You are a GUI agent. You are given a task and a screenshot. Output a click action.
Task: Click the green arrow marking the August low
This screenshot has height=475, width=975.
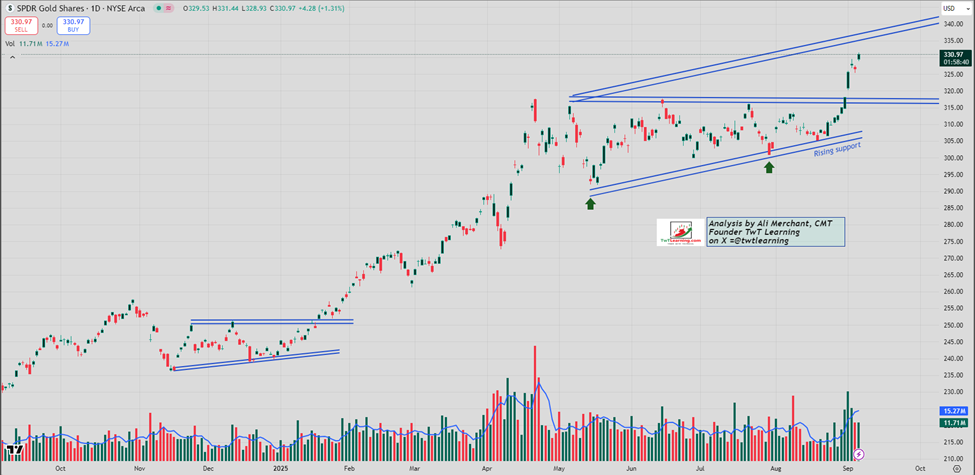(769, 167)
